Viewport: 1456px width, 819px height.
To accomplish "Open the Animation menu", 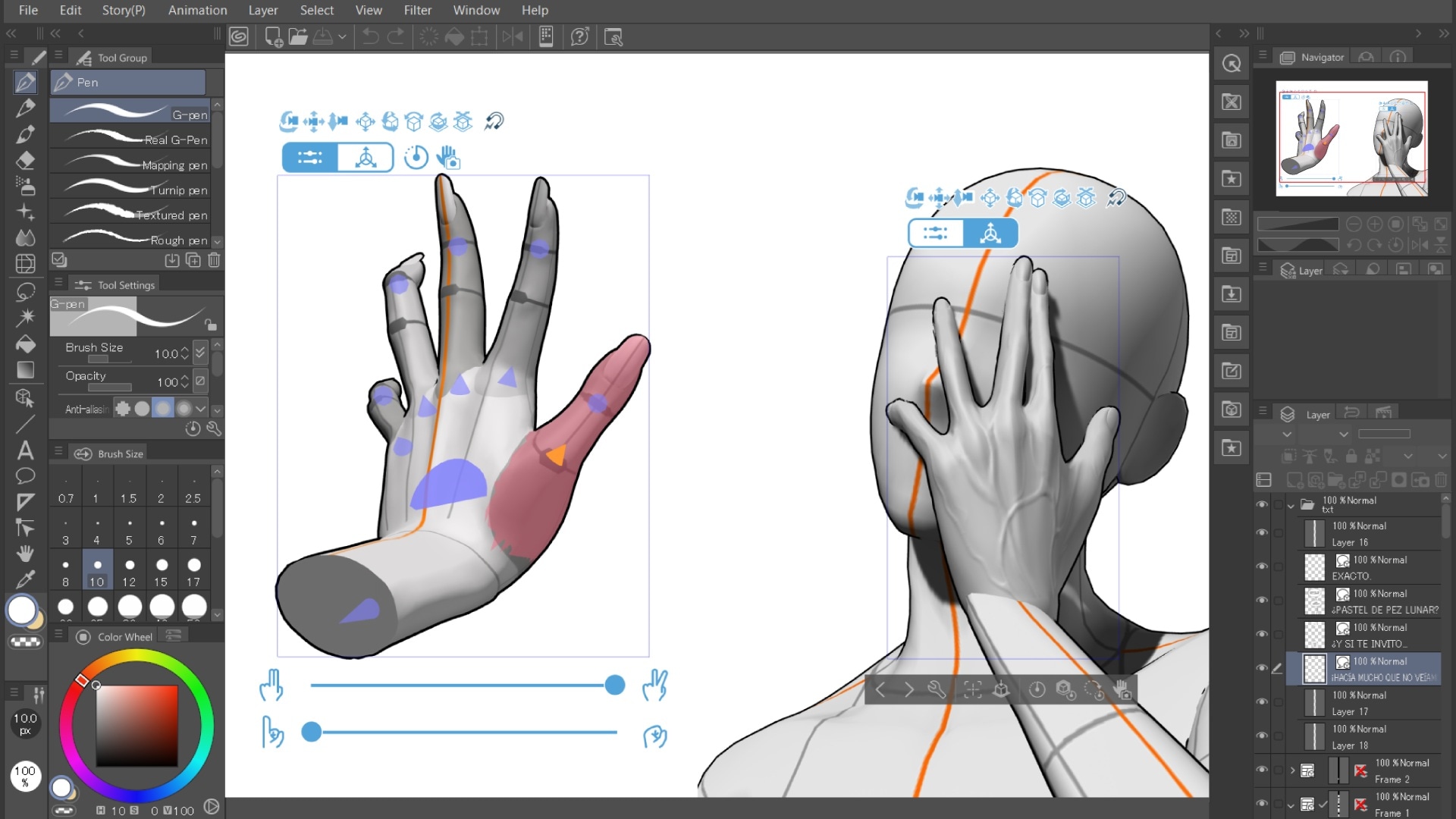I will pyautogui.click(x=197, y=10).
